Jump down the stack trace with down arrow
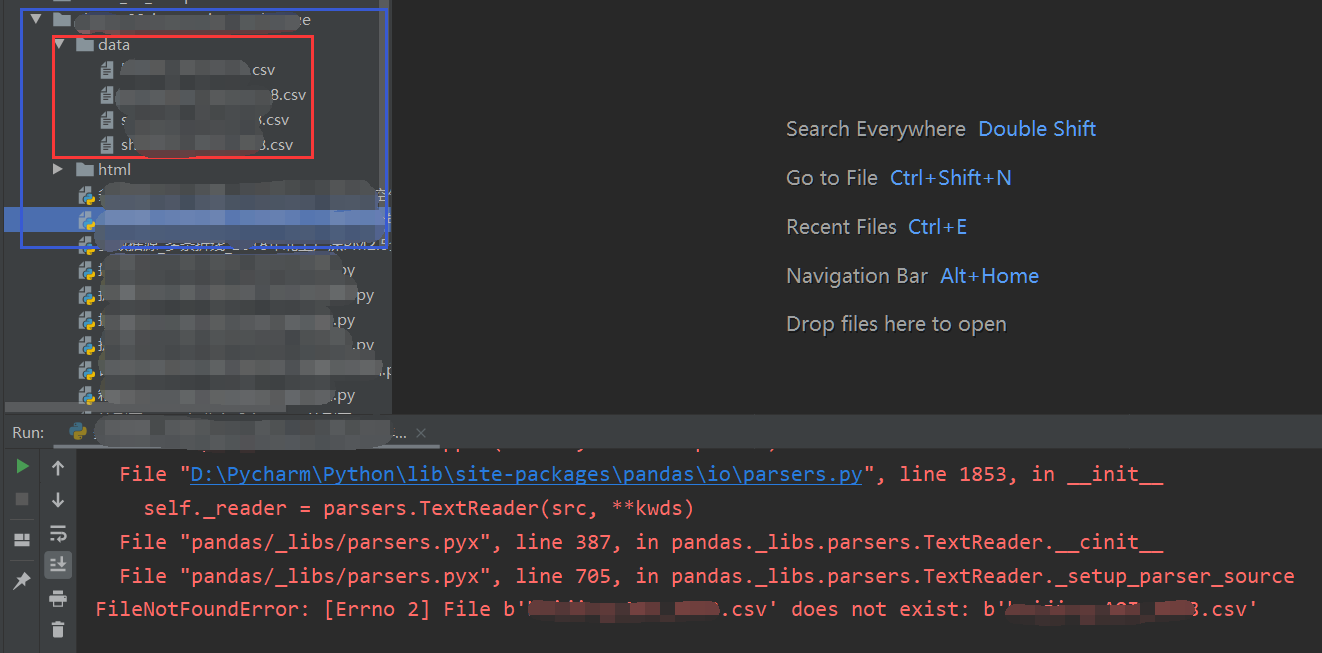 (58, 500)
